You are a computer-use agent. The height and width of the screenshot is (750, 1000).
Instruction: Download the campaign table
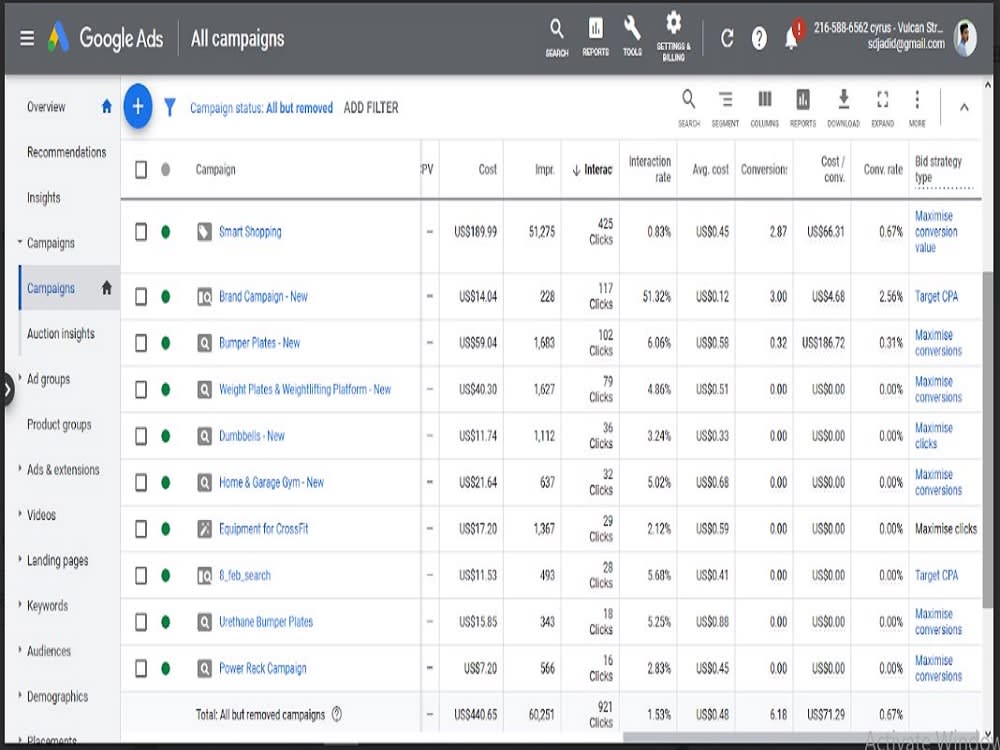point(843,107)
